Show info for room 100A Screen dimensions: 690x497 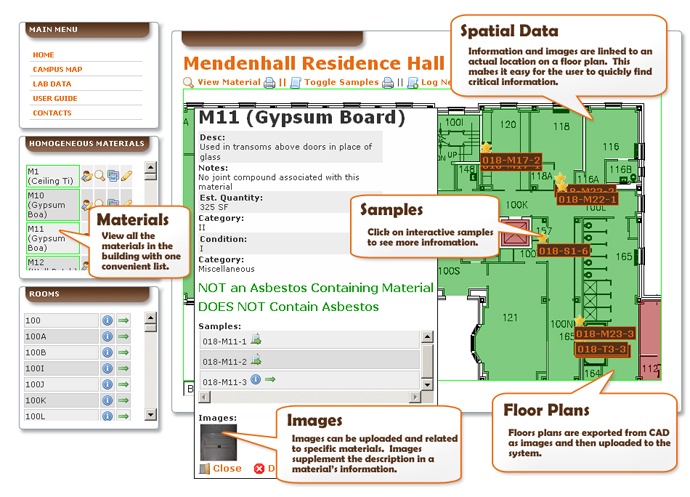click(x=107, y=336)
